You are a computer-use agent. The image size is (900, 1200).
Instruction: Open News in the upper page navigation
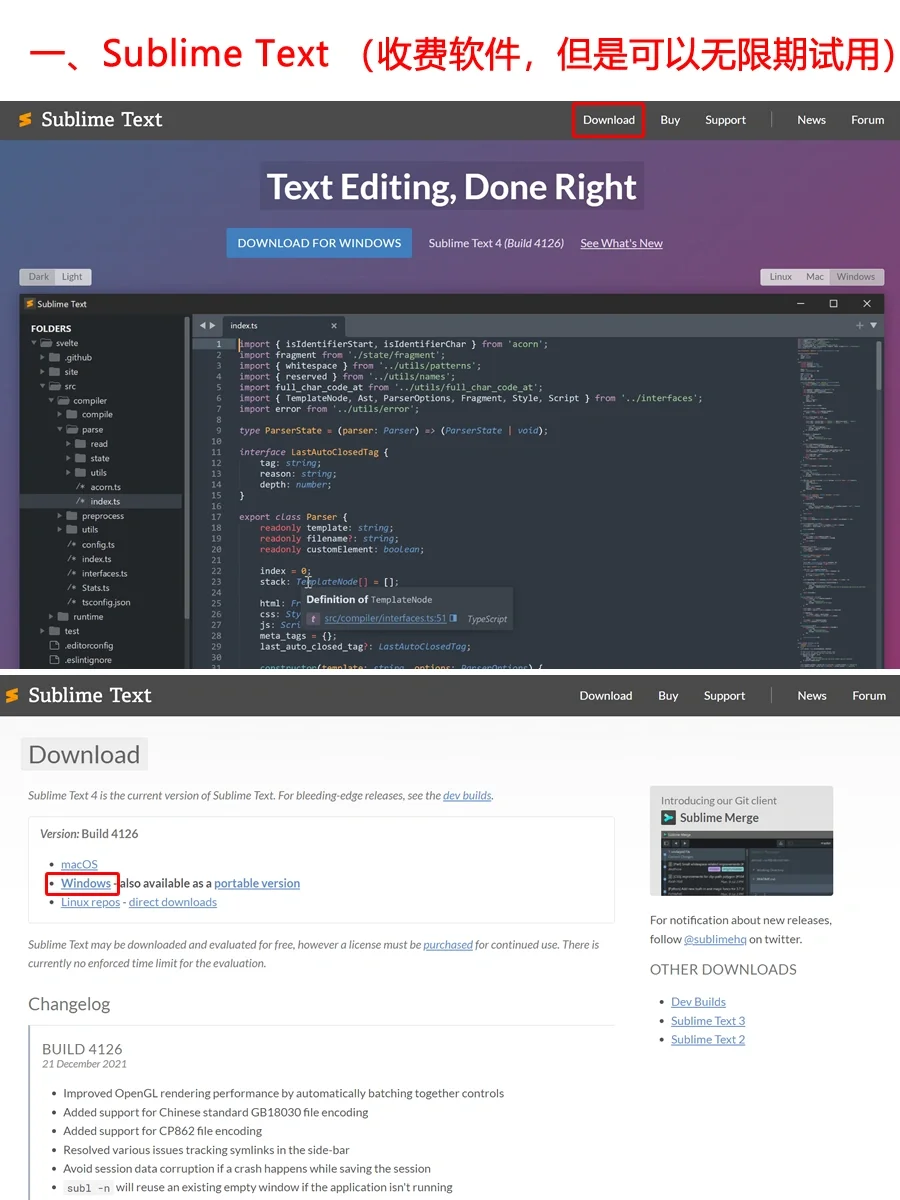(x=812, y=120)
